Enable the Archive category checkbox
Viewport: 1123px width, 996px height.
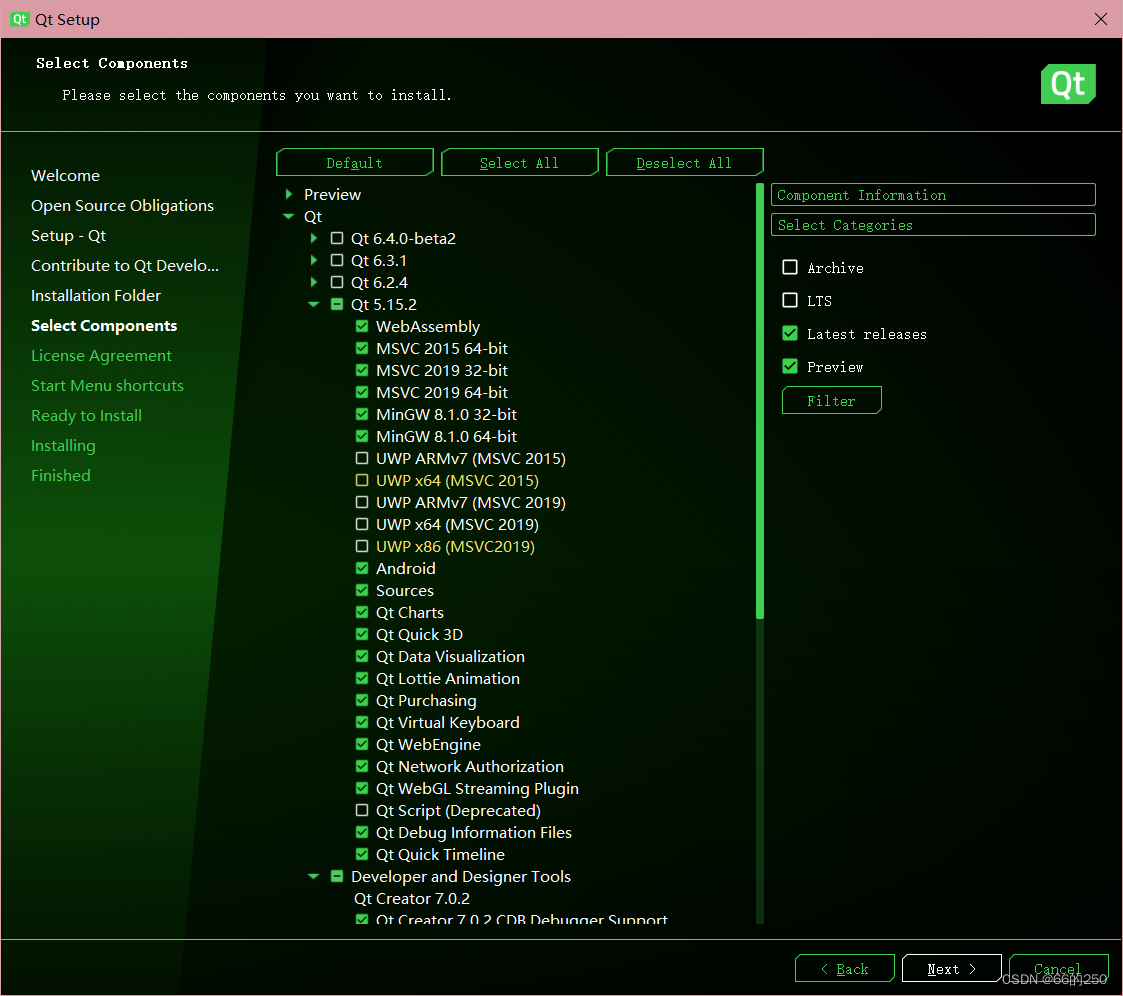(790, 267)
